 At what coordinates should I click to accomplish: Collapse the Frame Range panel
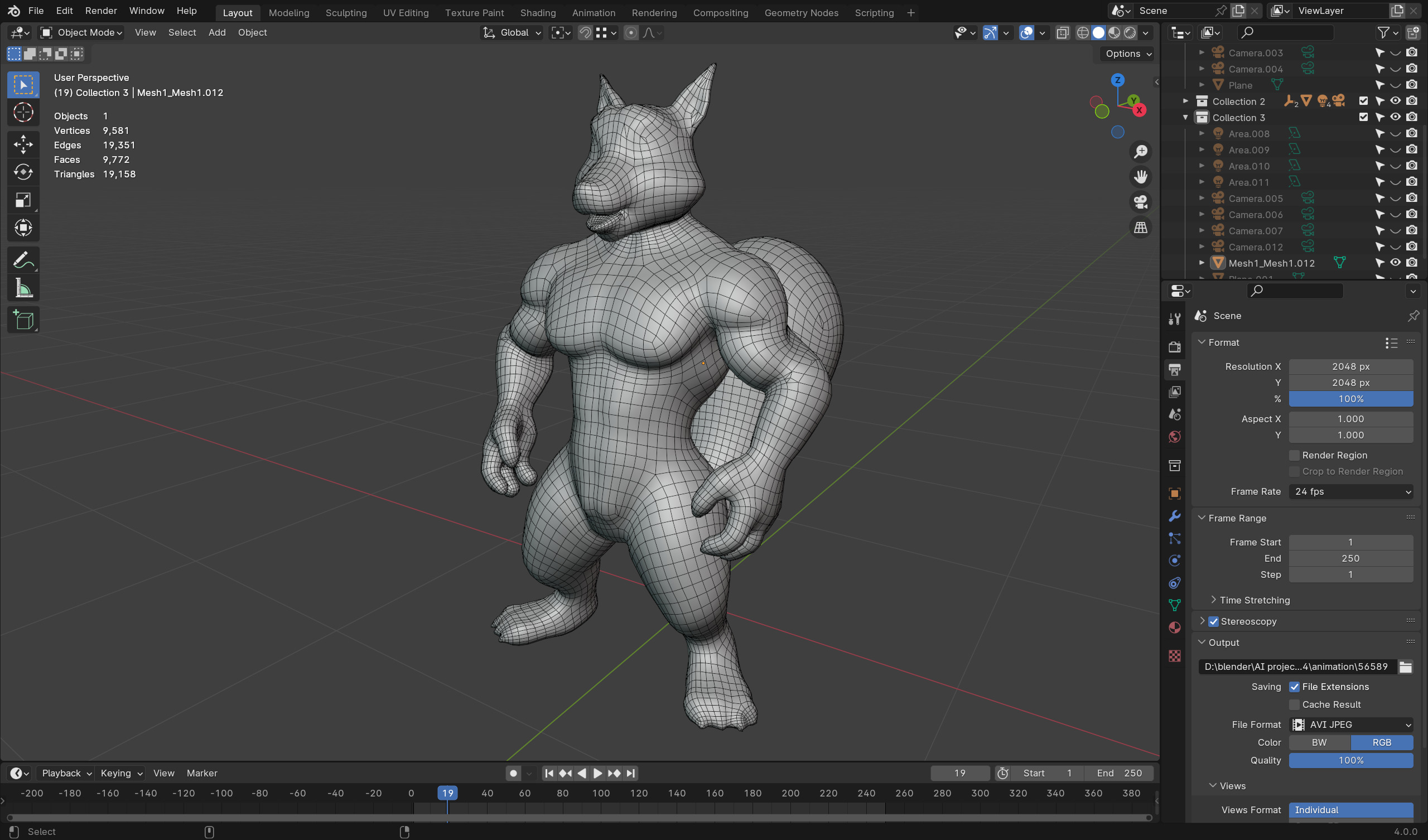1202,518
